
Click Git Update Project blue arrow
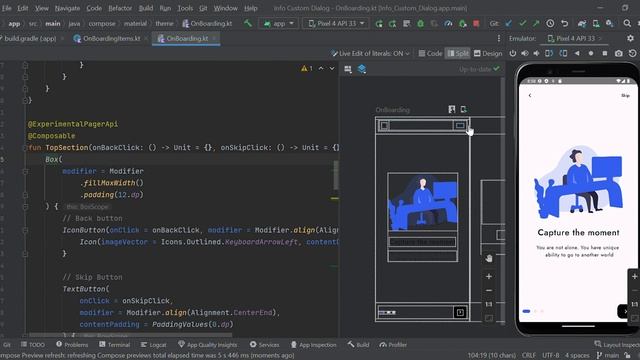509,24
